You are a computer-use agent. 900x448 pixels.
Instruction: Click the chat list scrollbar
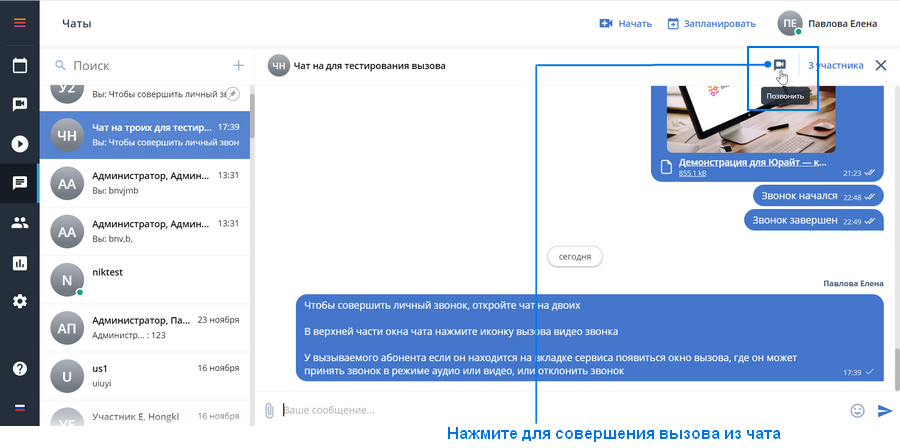[253, 115]
